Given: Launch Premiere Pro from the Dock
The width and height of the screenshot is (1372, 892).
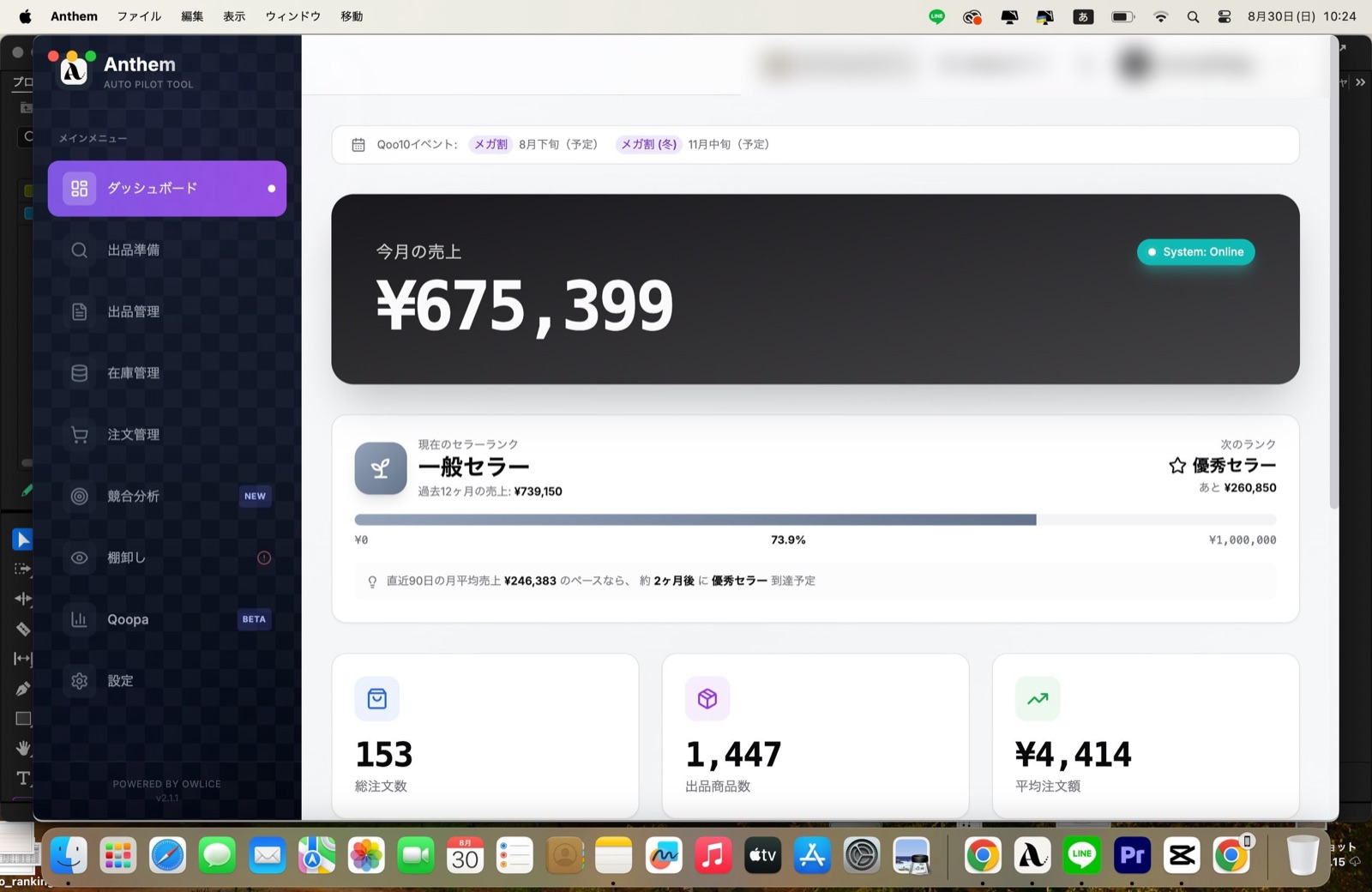Looking at the screenshot, I should (x=1132, y=855).
